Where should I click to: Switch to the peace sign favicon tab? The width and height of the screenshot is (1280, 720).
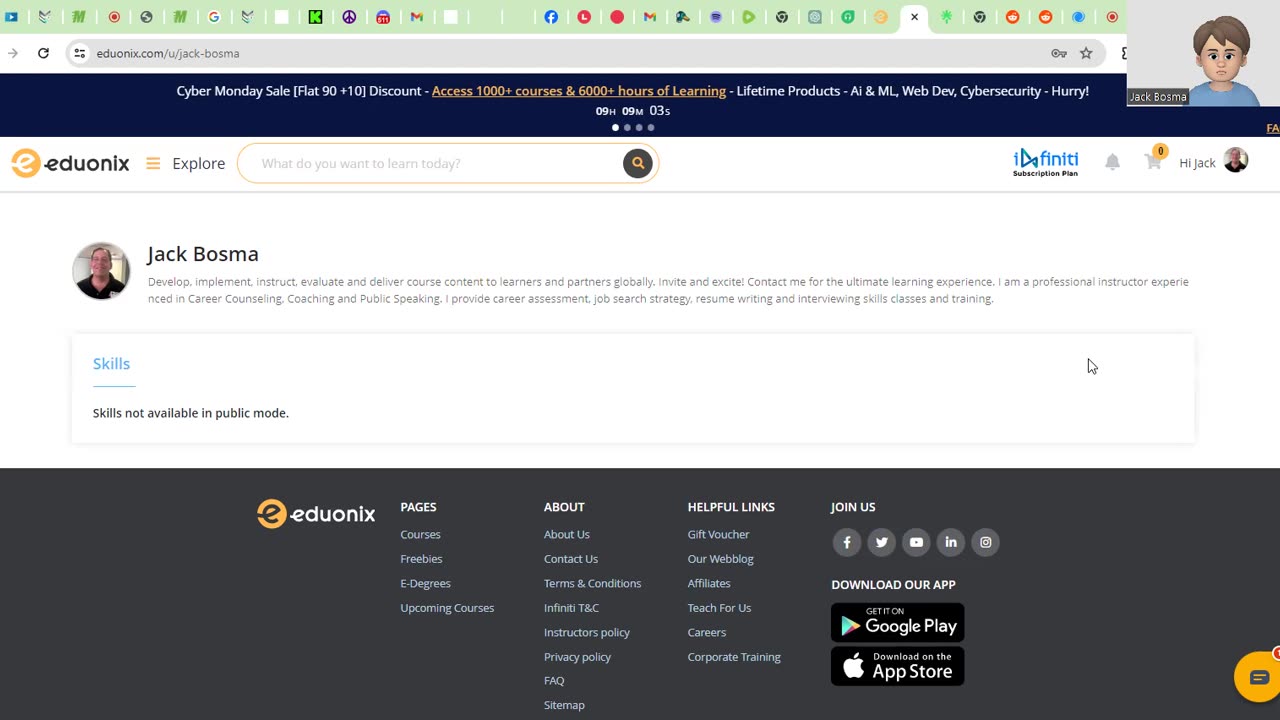(349, 17)
